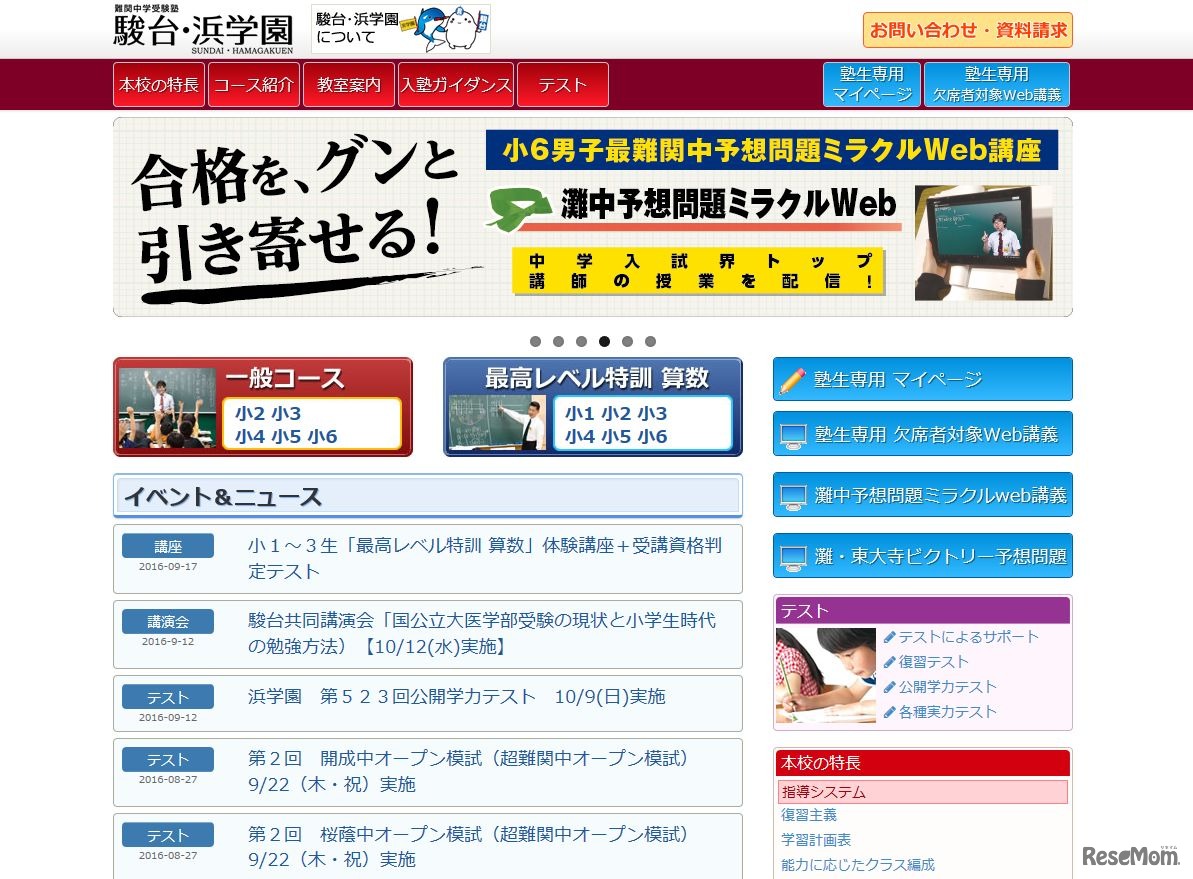Open 一般コース course card
The width and height of the screenshot is (1193, 879).
(x=263, y=407)
